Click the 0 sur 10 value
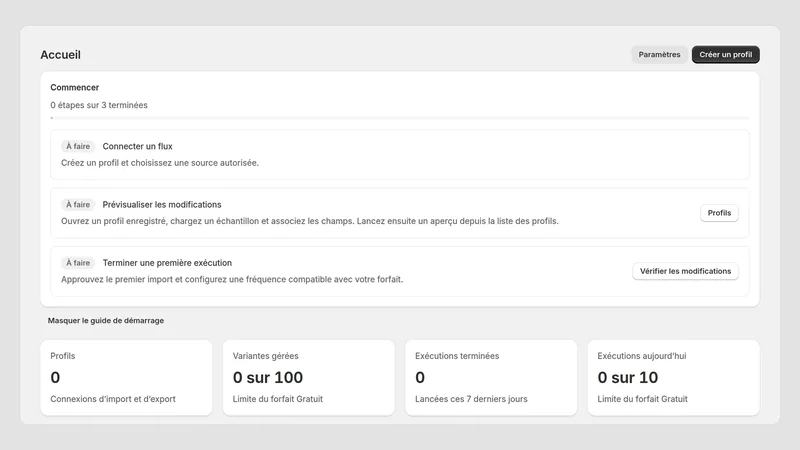800x450 pixels. (x=628, y=378)
